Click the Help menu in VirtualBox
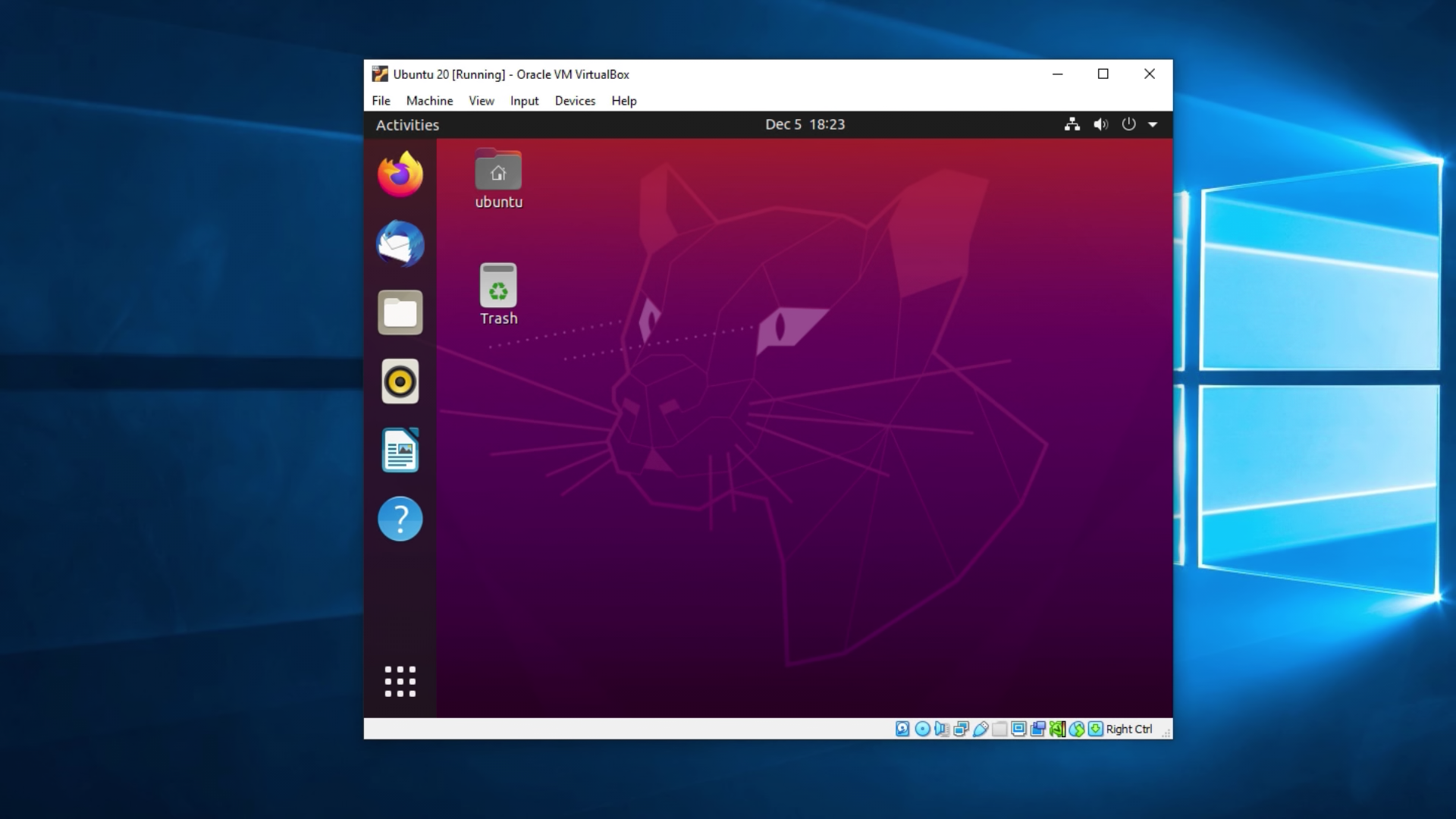The width and height of the screenshot is (1456, 819). pyautogui.click(x=623, y=100)
